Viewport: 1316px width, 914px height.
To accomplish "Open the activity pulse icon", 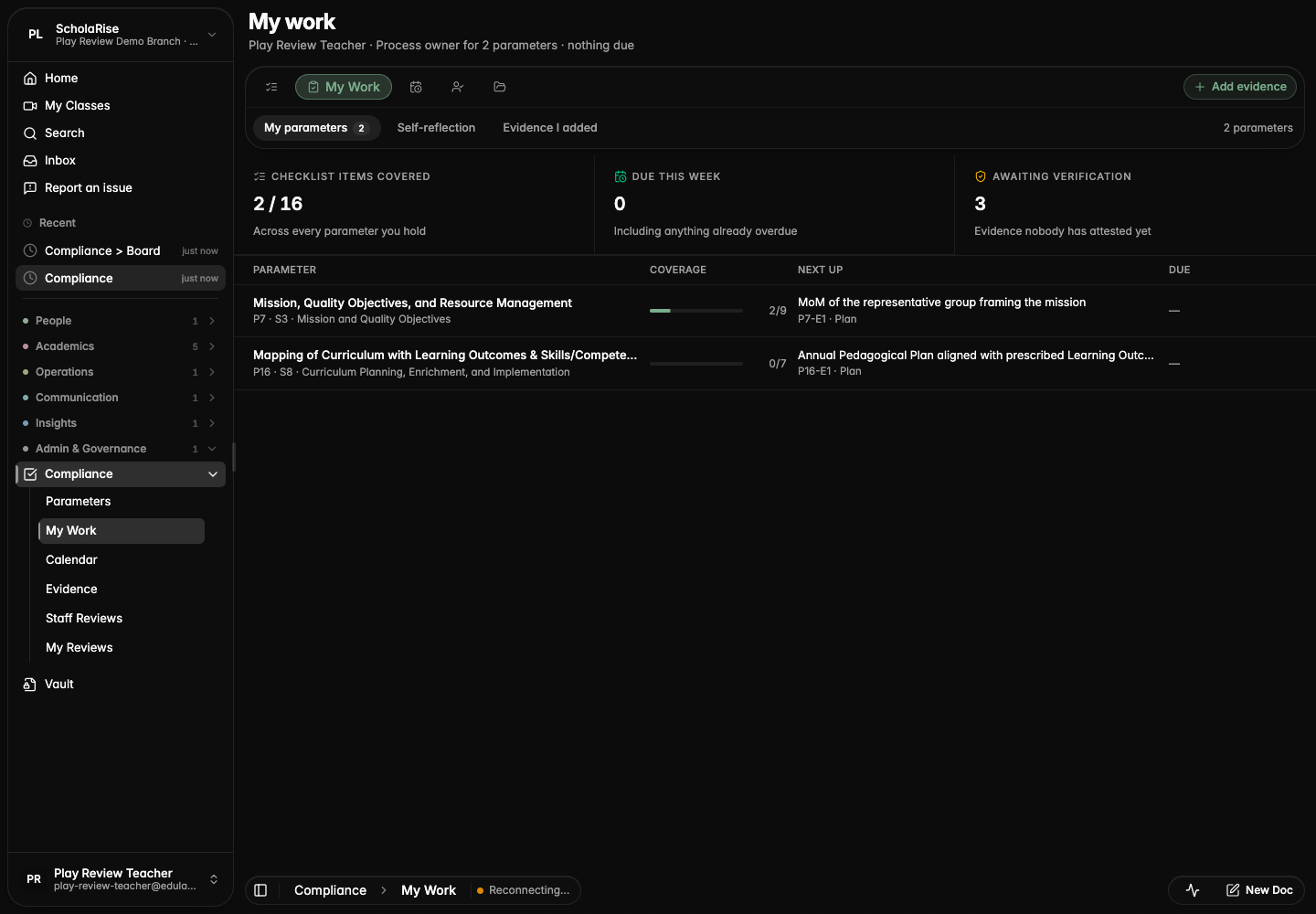I will coord(1193,890).
